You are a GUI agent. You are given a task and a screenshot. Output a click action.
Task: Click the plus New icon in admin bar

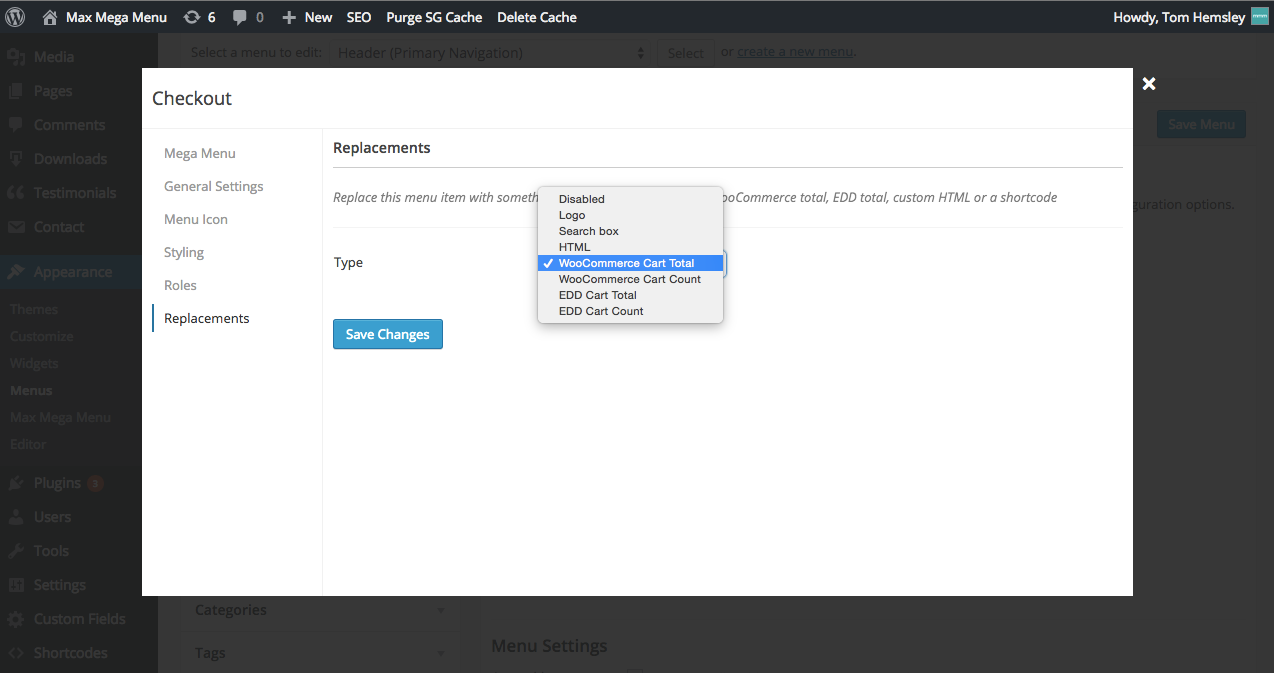click(289, 17)
